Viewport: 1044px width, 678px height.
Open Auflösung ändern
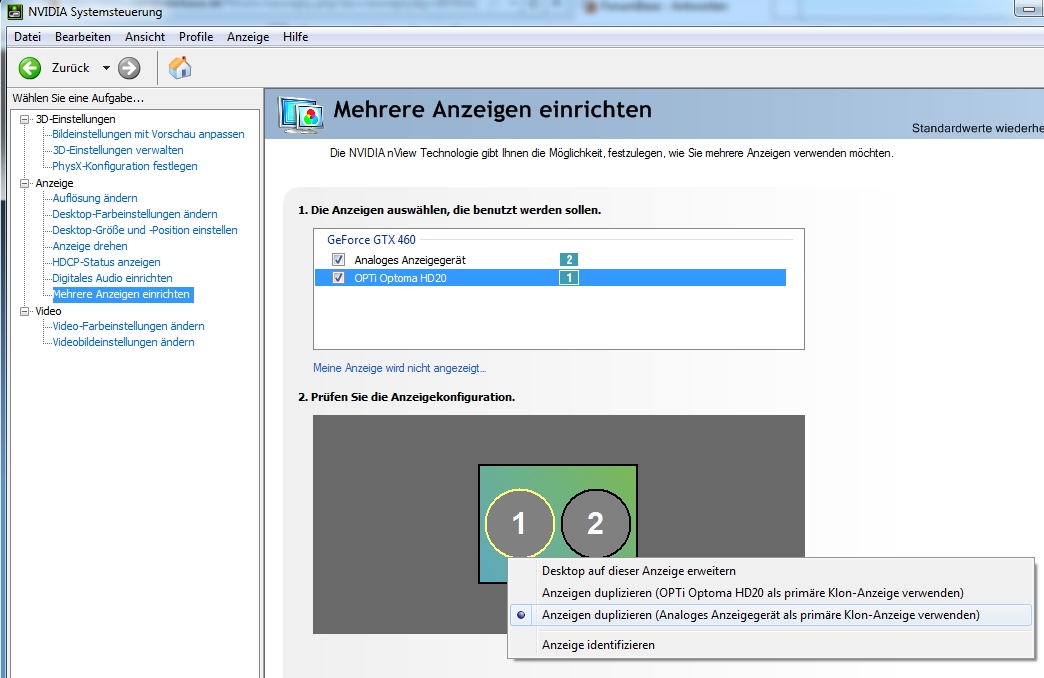click(x=95, y=198)
